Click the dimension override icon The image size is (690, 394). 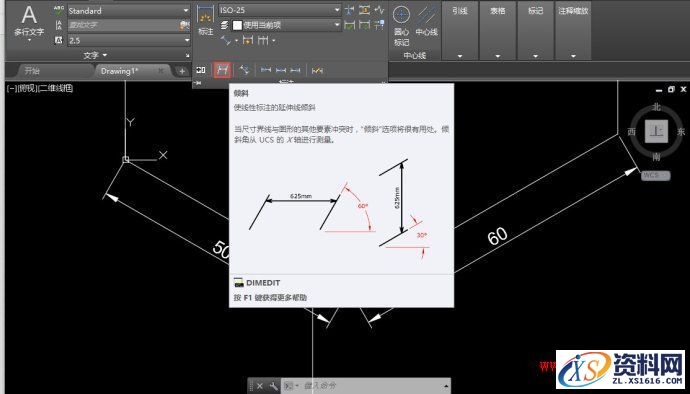tap(317, 70)
